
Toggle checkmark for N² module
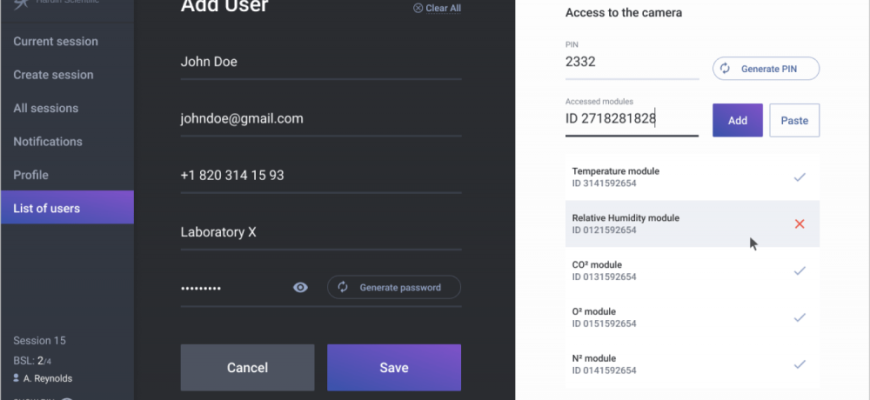tap(799, 365)
